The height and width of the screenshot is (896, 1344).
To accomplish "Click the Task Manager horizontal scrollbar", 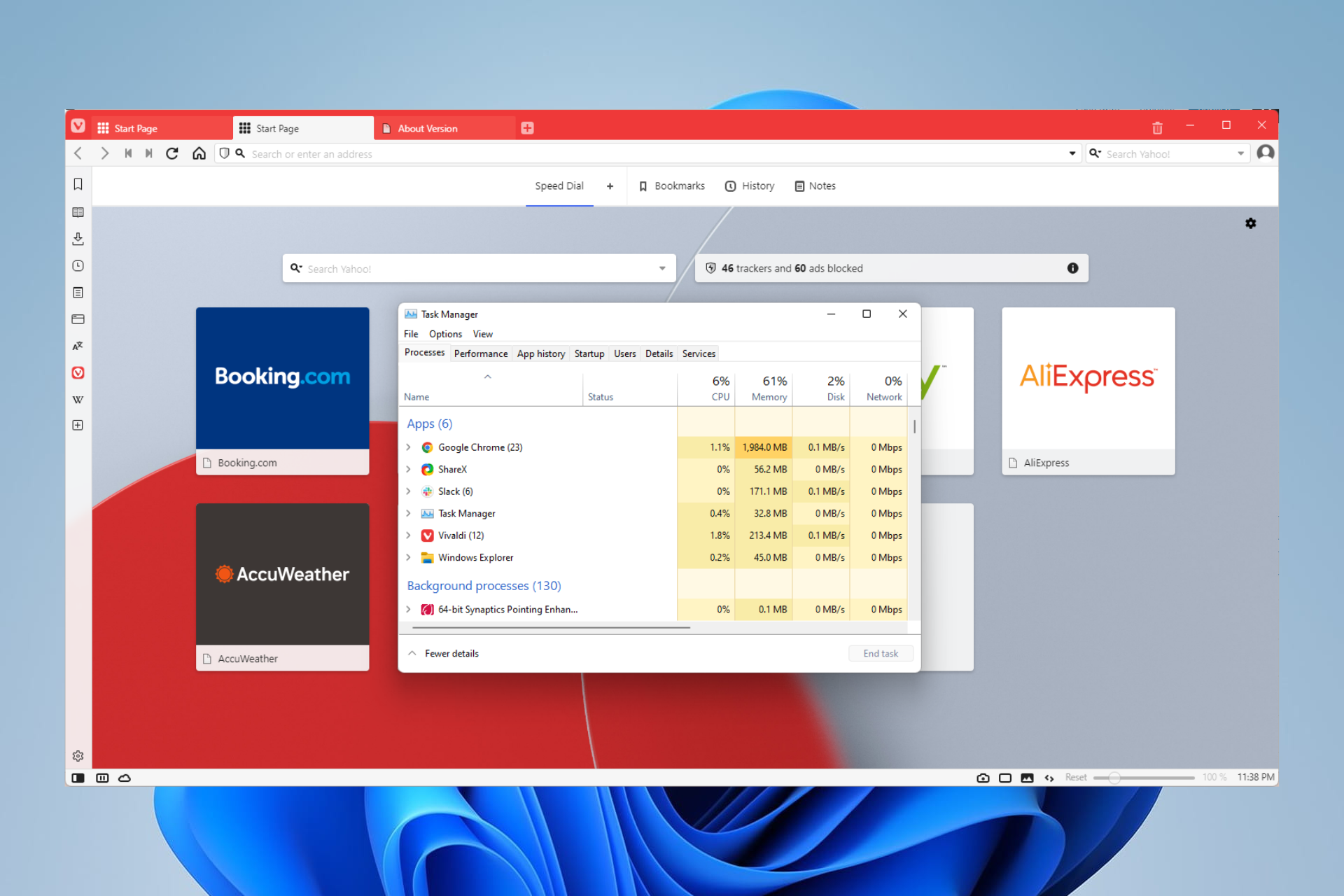I will click(551, 628).
